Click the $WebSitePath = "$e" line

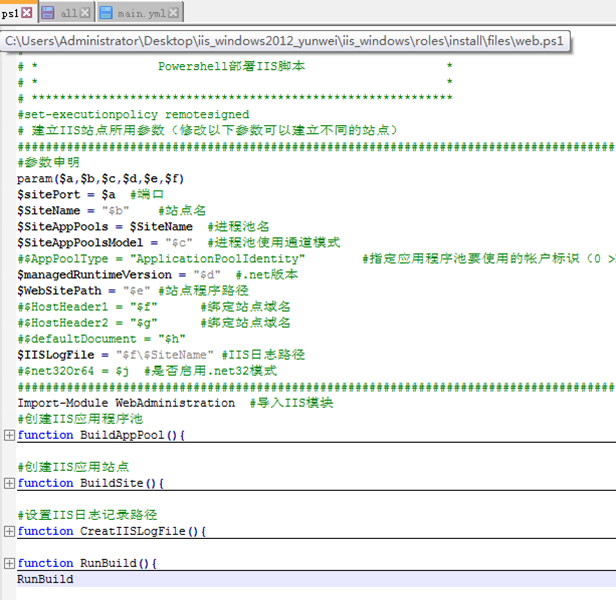[x=133, y=291]
